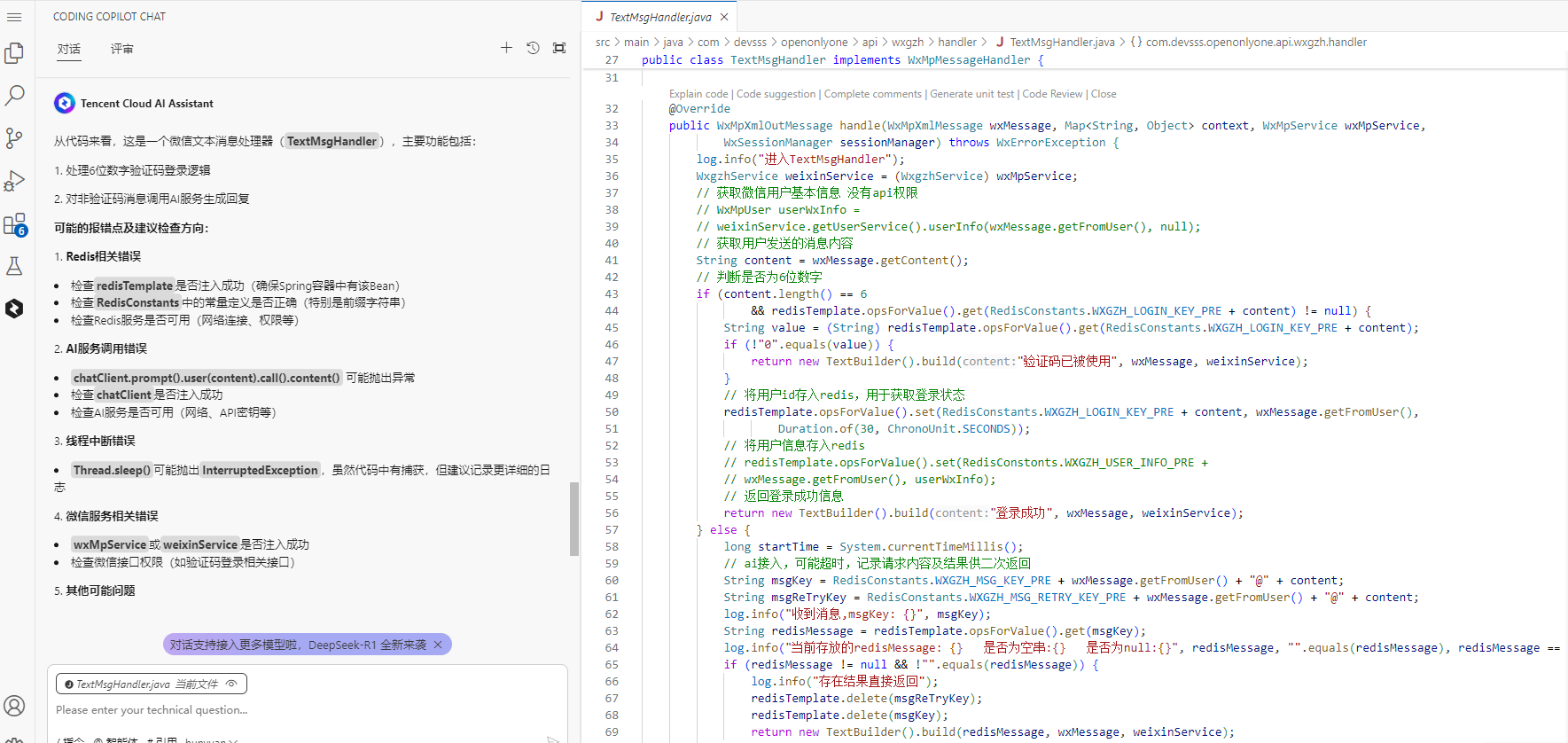This screenshot has height=743, width=1568.
Task: Switch to the 评审 tab
Action: click(122, 49)
